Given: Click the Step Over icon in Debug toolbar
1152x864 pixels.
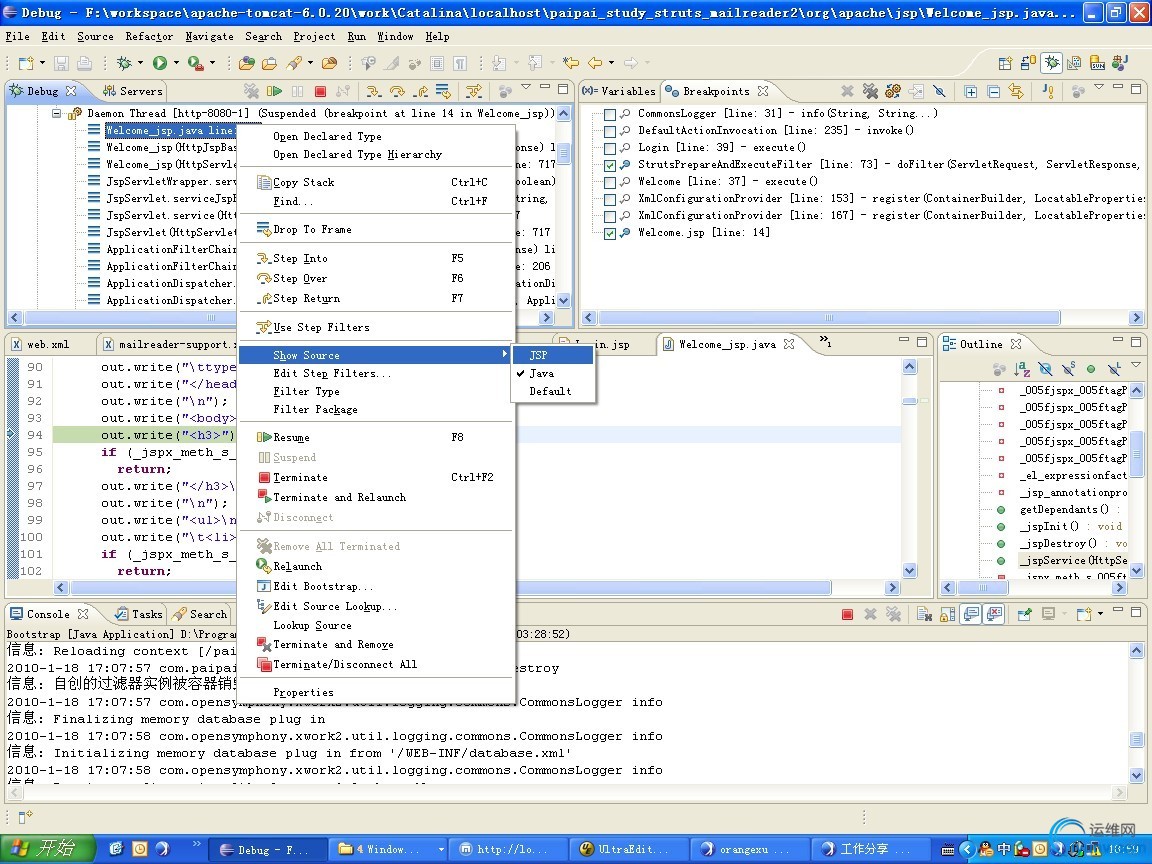Looking at the screenshot, I should point(397,91).
